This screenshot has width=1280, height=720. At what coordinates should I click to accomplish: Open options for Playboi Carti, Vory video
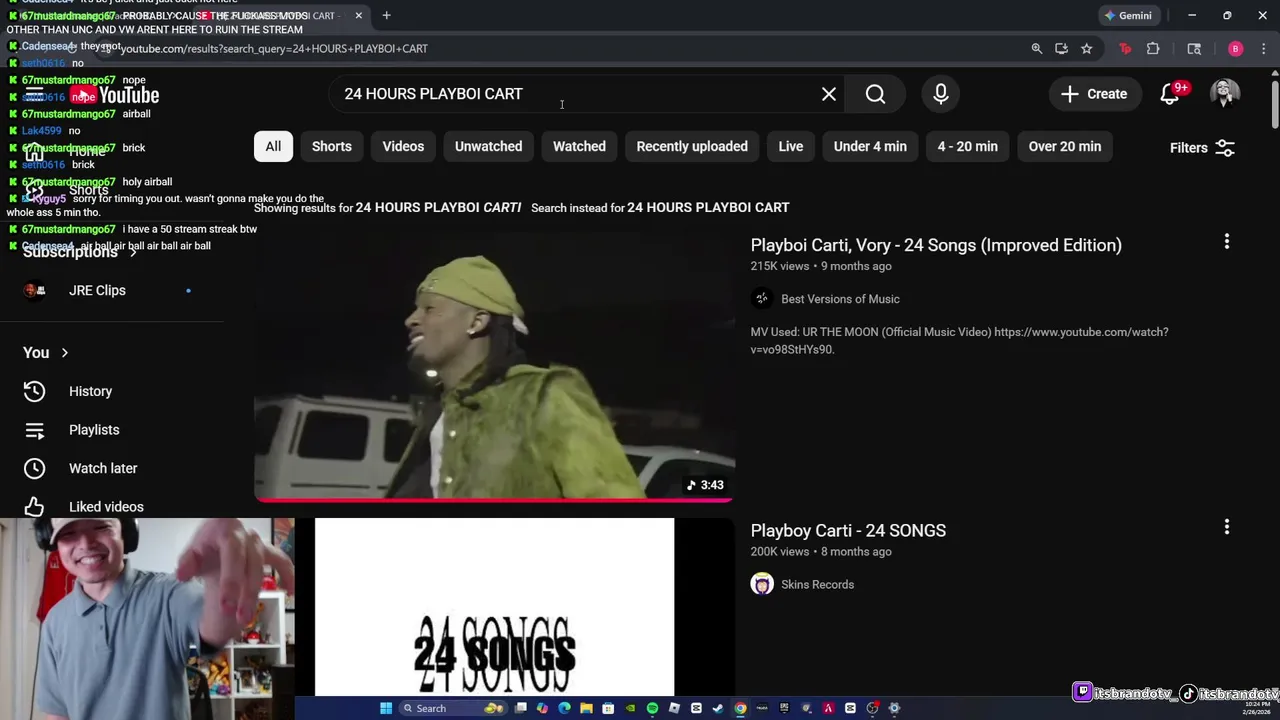coord(1227,241)
